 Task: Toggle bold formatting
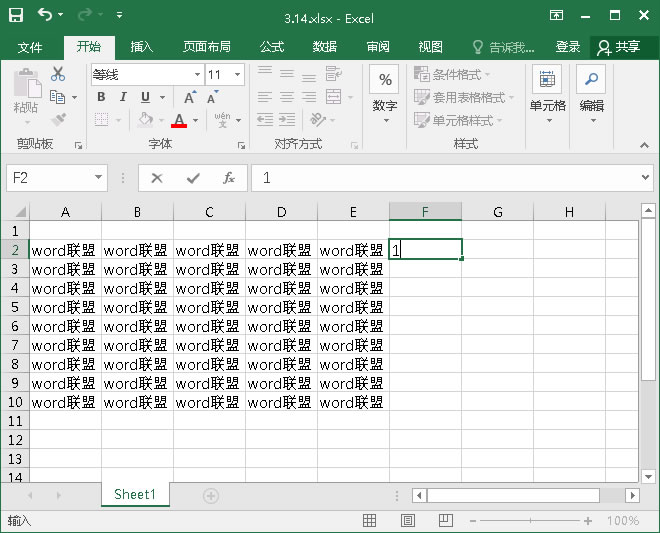point(101,97)
